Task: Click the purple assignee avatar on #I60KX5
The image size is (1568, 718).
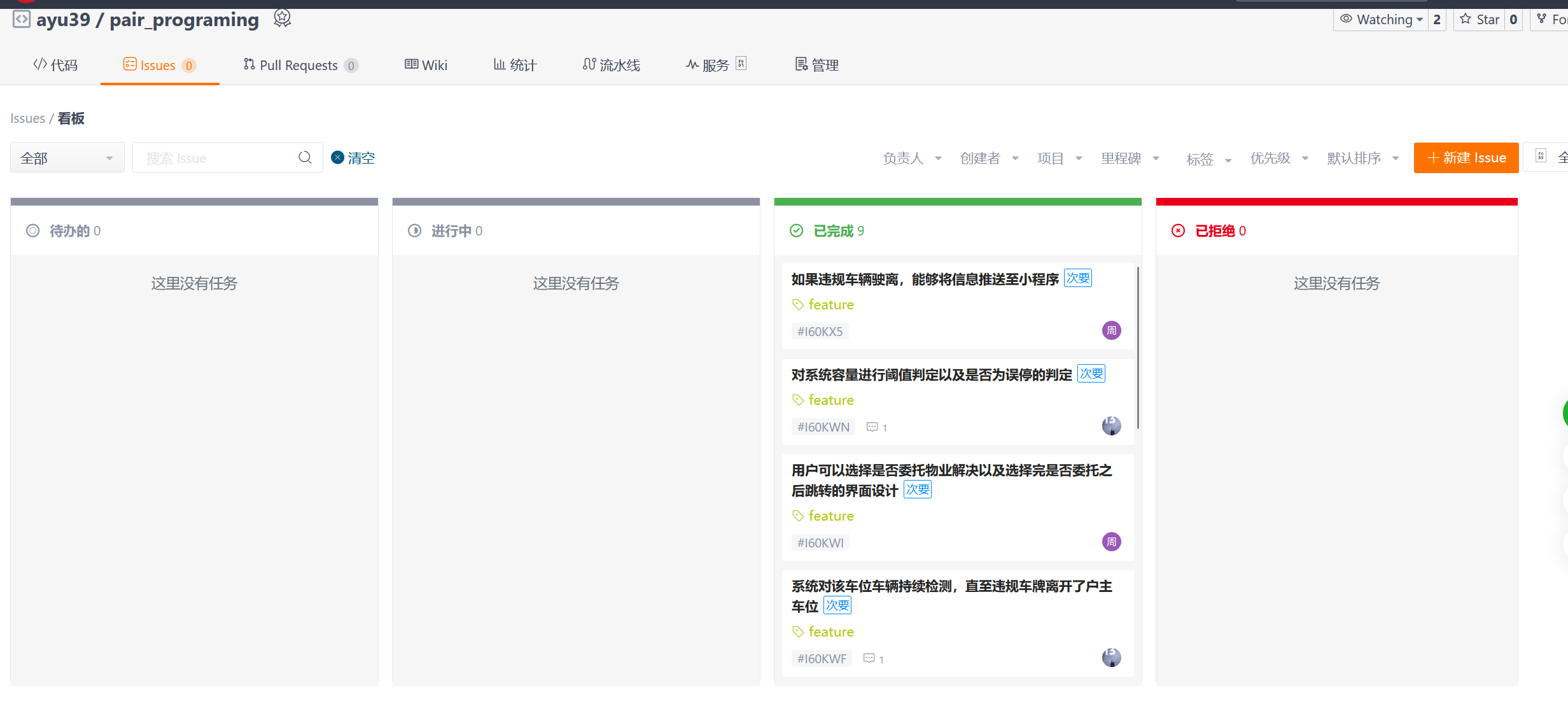Action: [x=1111, y=330]
